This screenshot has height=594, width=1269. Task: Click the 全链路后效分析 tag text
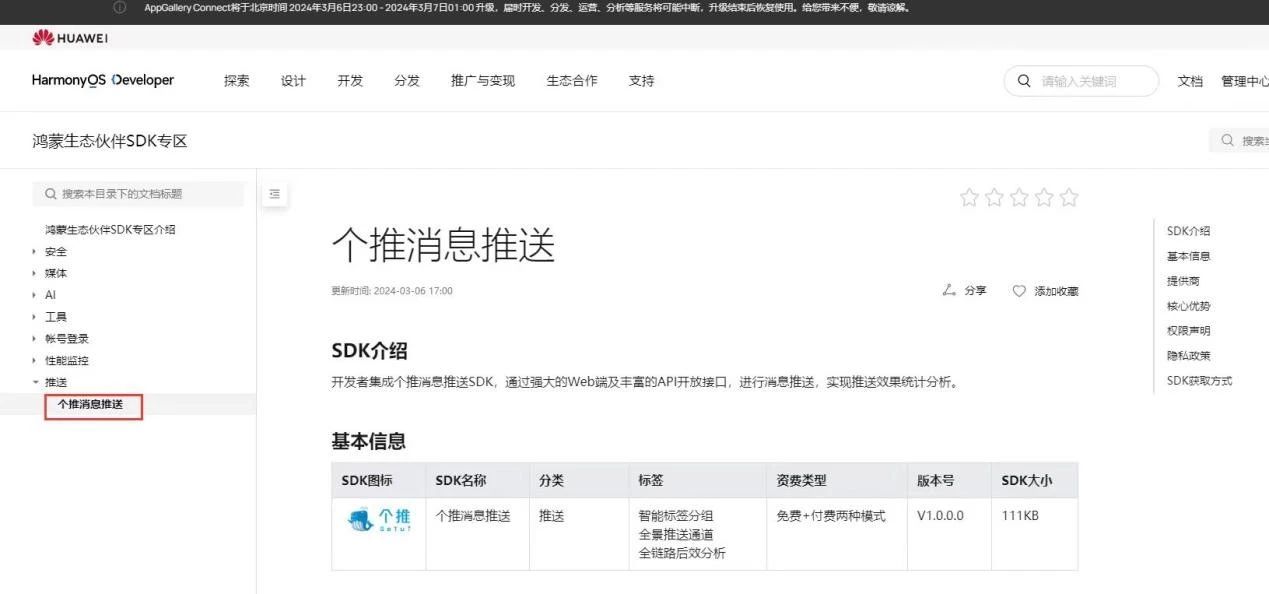pyautogui.click(x=682, y=553)
